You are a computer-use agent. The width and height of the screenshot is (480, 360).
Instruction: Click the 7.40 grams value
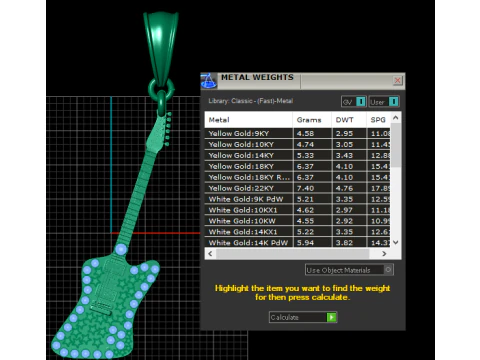point(305,188)
